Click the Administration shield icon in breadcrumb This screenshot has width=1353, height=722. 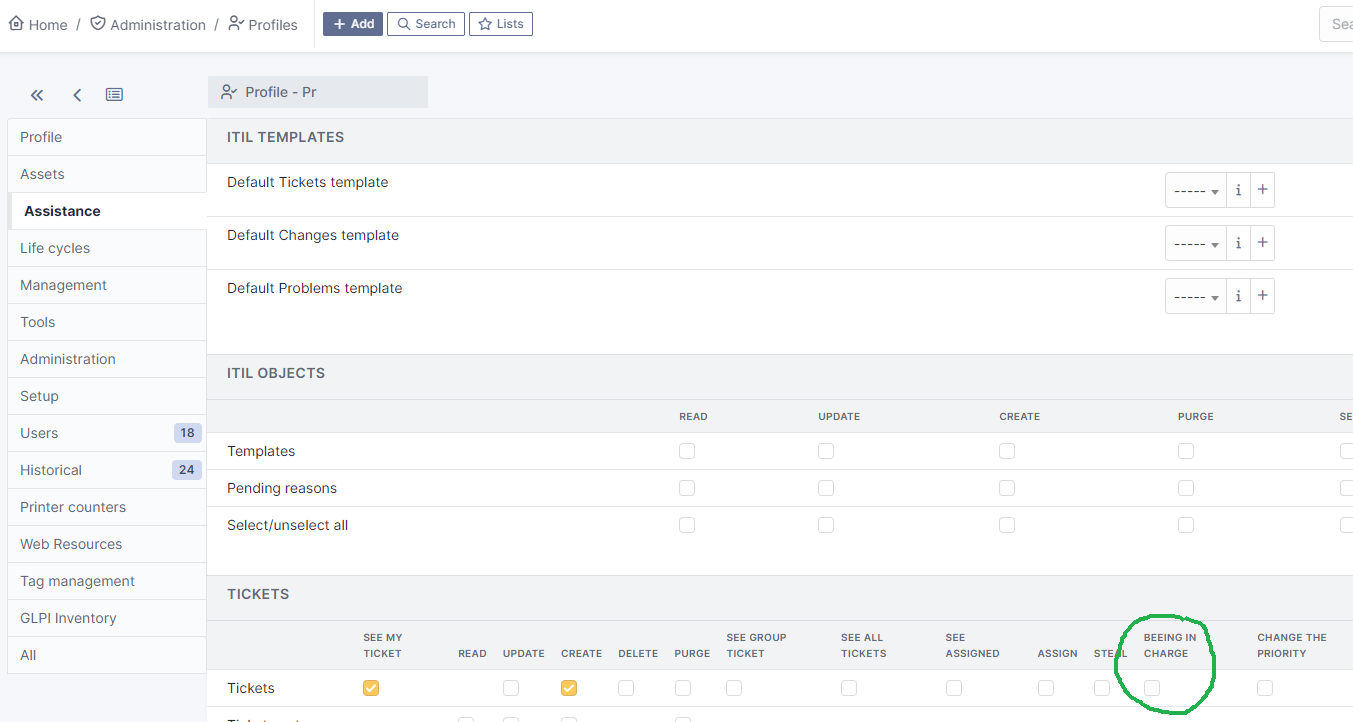tap(98, 23)
